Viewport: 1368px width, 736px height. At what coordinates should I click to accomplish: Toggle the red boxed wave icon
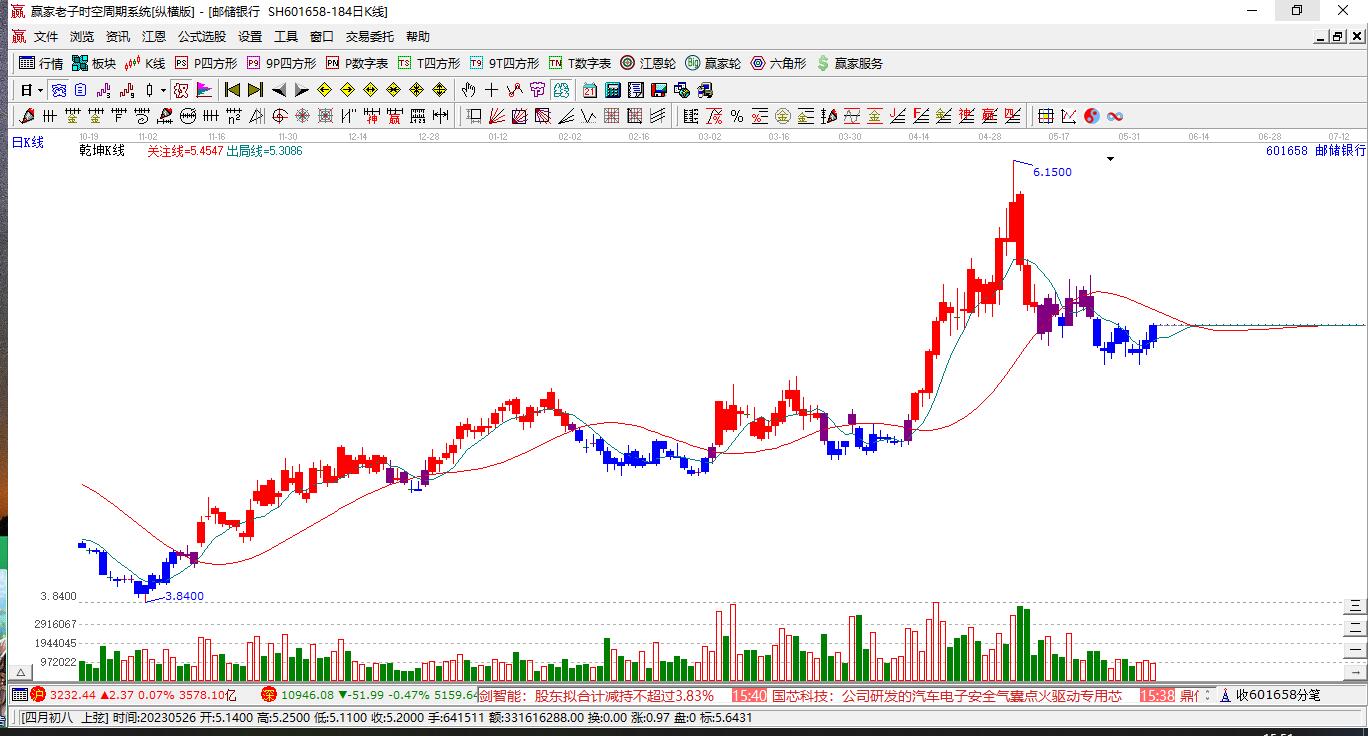pos(181,90)
